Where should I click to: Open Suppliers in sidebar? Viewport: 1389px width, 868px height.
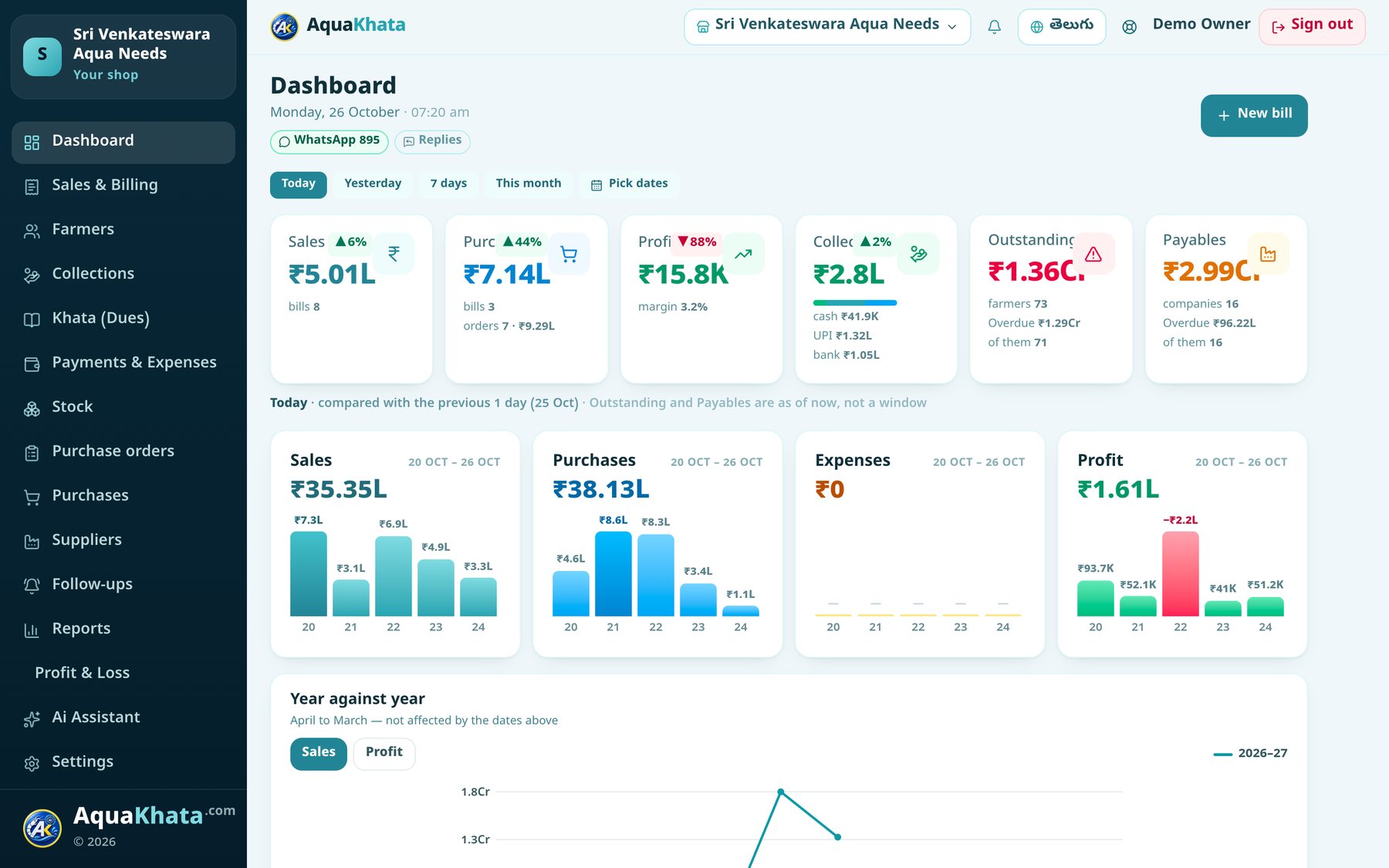point(123,540)
